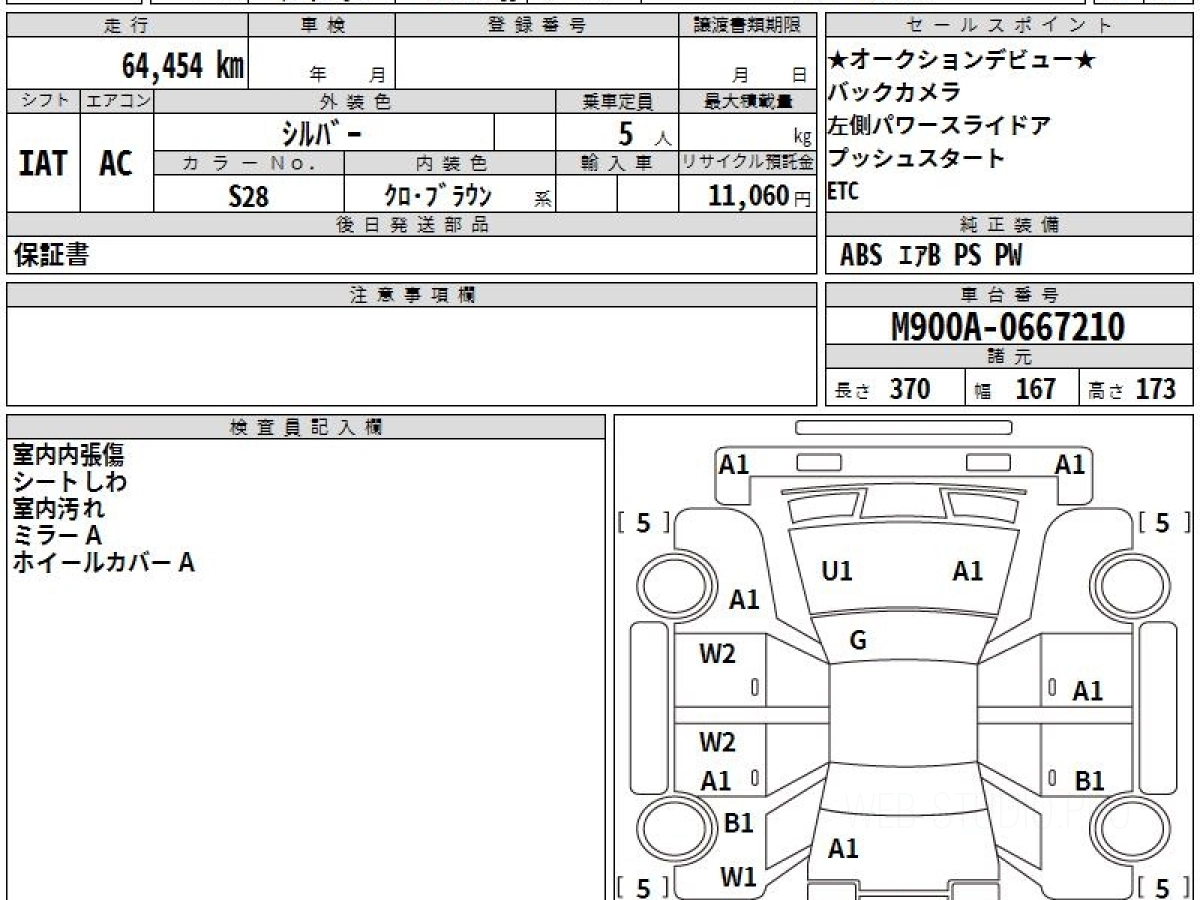Click the mileage value 64,454 km
Viewport: 1200px width, 900px height.
[182, 65]
